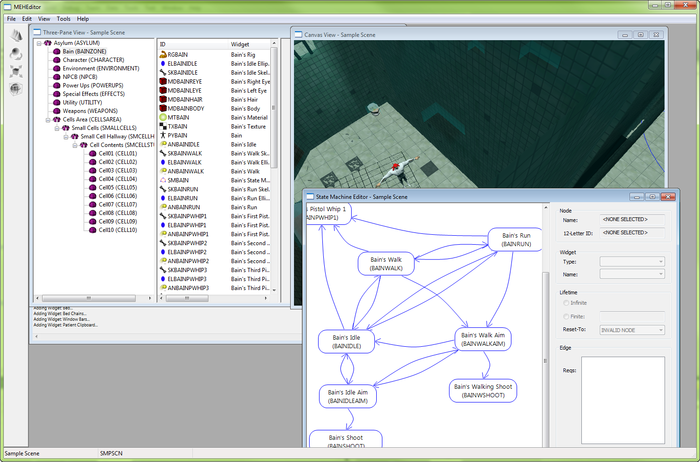Click the state machine icon beside SMBAIN

coord(163,180)
